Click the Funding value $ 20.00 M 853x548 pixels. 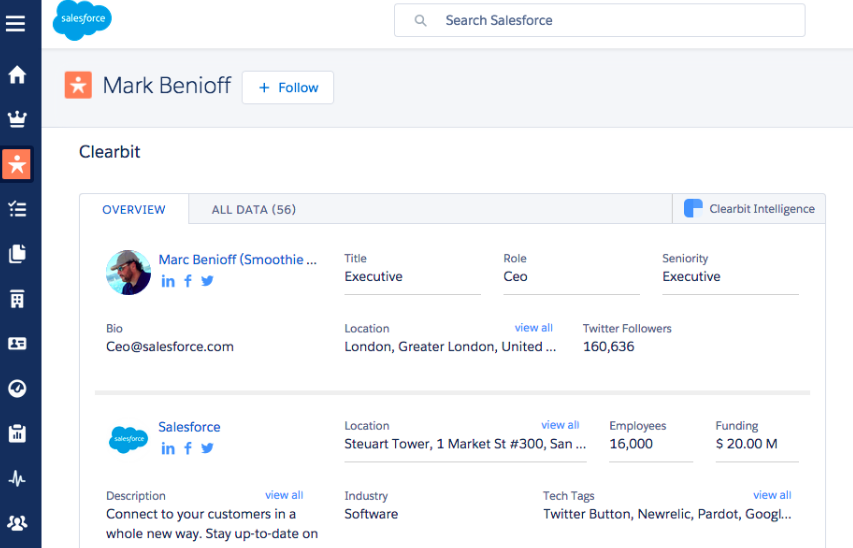click(746, 444)
